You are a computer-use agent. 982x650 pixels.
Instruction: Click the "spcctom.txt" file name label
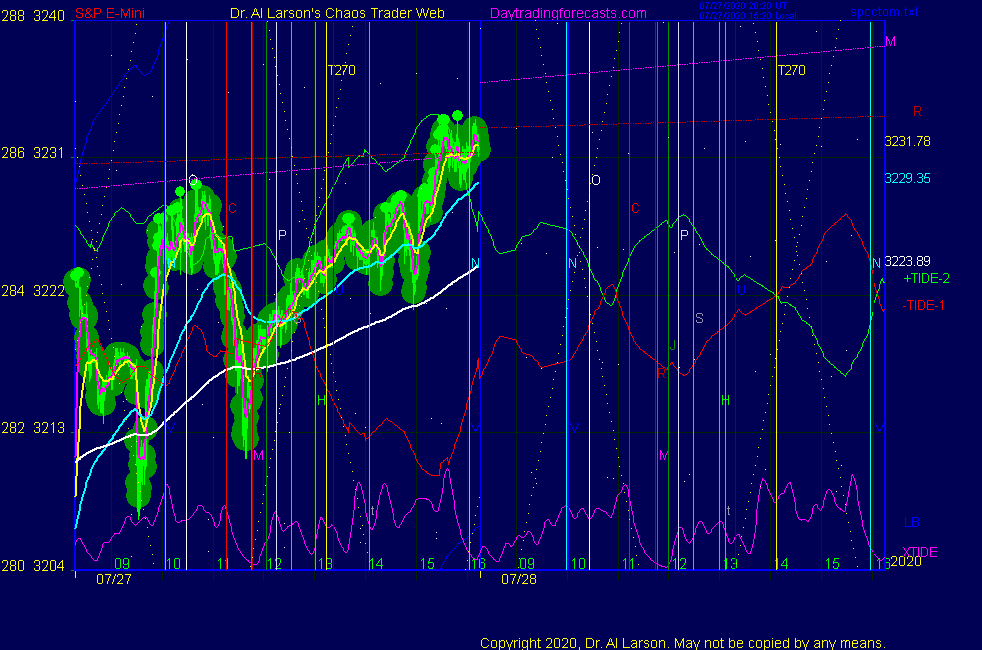tap(884, 12)
